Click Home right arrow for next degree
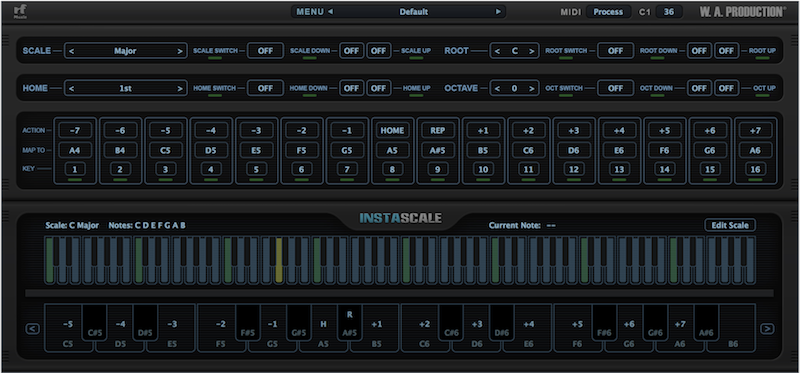This screenshot has width=800, height=373. click(x=180, y=88)
